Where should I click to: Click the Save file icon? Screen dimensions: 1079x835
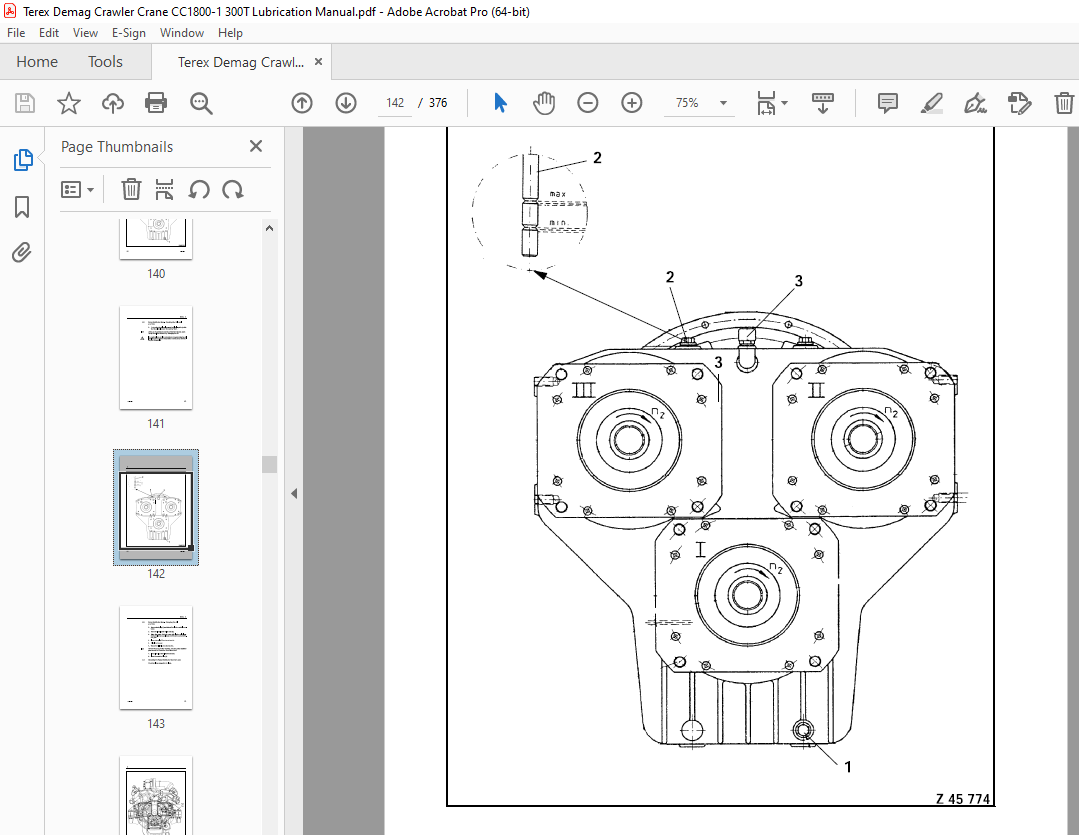(x=25, y=103)
